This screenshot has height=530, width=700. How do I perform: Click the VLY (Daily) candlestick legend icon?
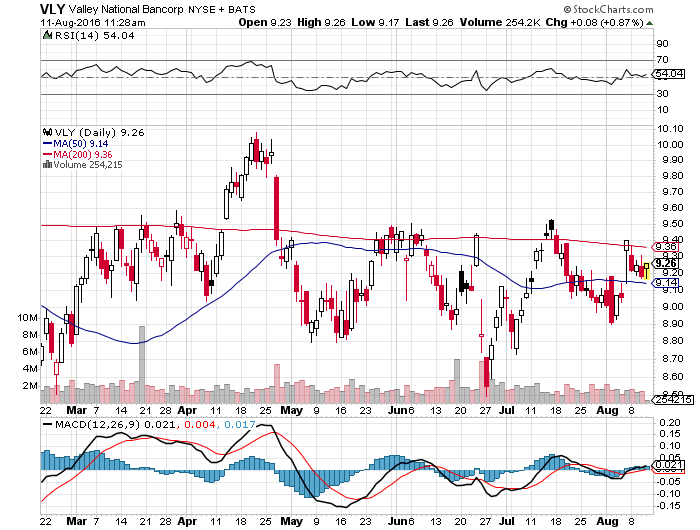click(45, 131)
